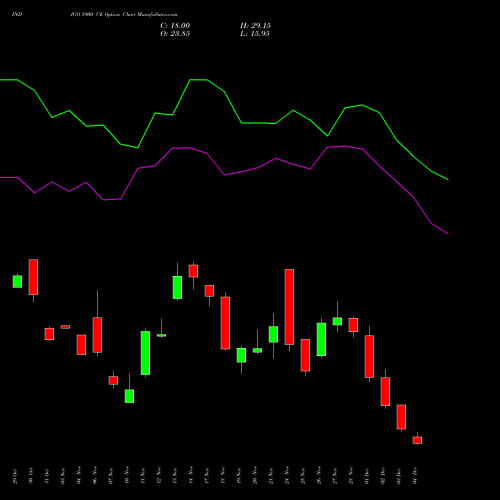This screenshot has height=500, width=500.
Task: Click the '01 Dec' date axis label
Action: (x=367, y=476)
